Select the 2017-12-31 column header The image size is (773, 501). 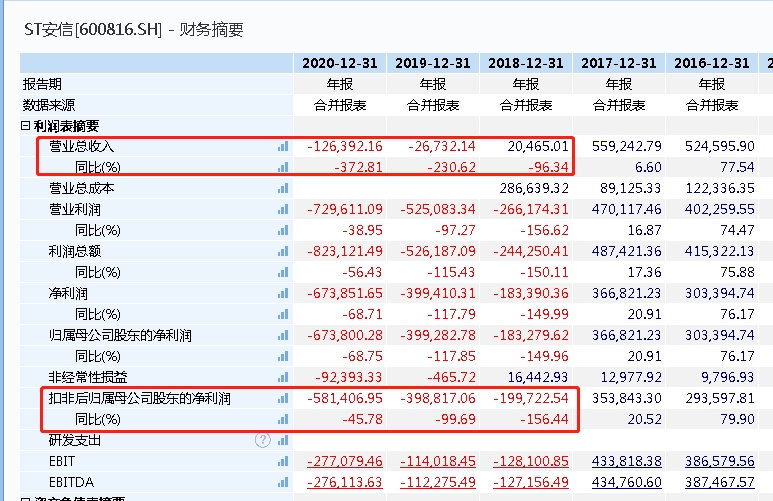click(x=619, y=64)
